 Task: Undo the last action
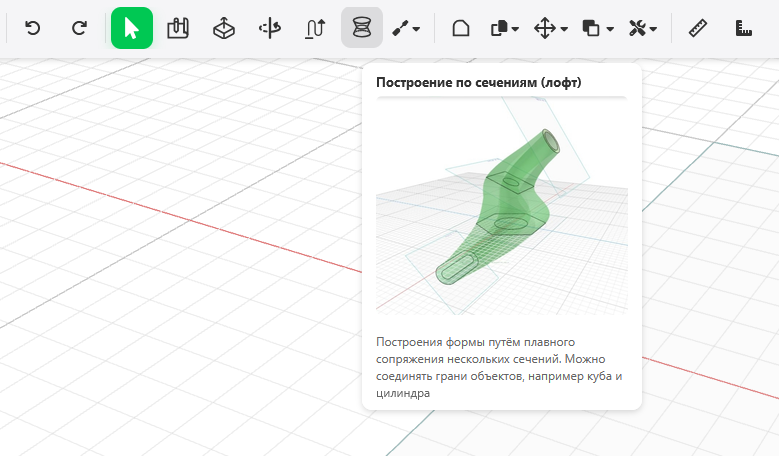pyautogui.click(x=33, y=28)
